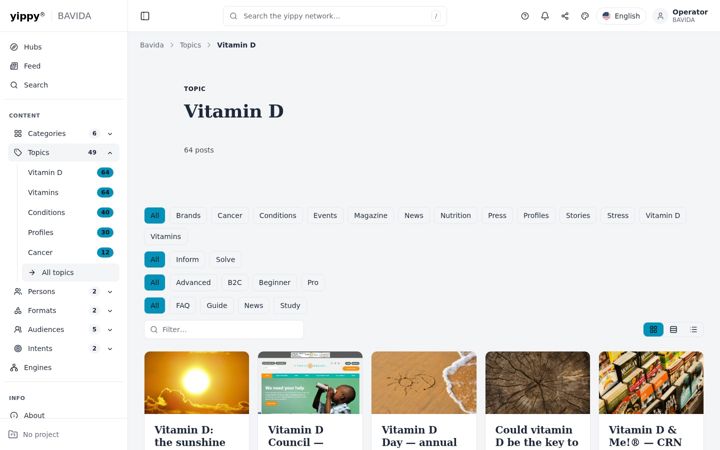Open the Cancer topic in sidebar

70,253
